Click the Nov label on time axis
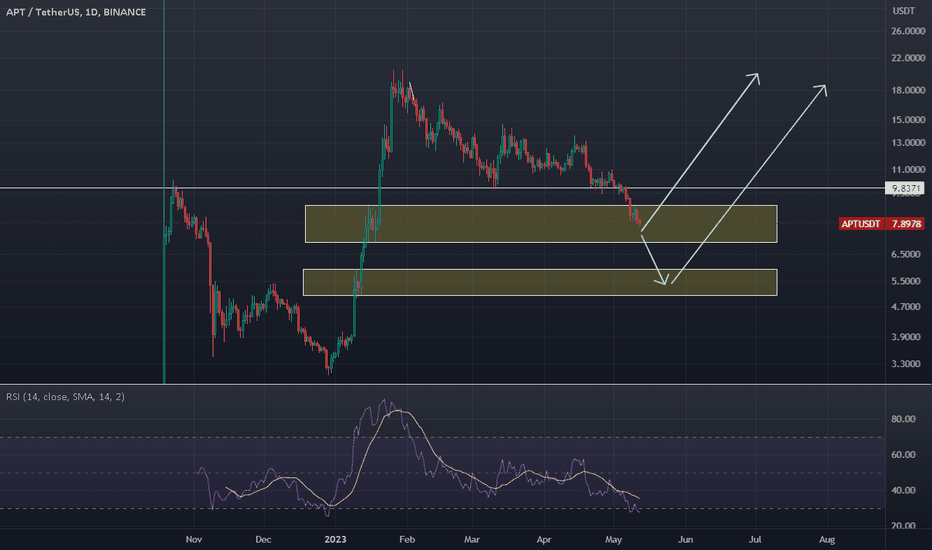Image resolution: width=932 pixels, height=550 pixels. click(194, 540)
